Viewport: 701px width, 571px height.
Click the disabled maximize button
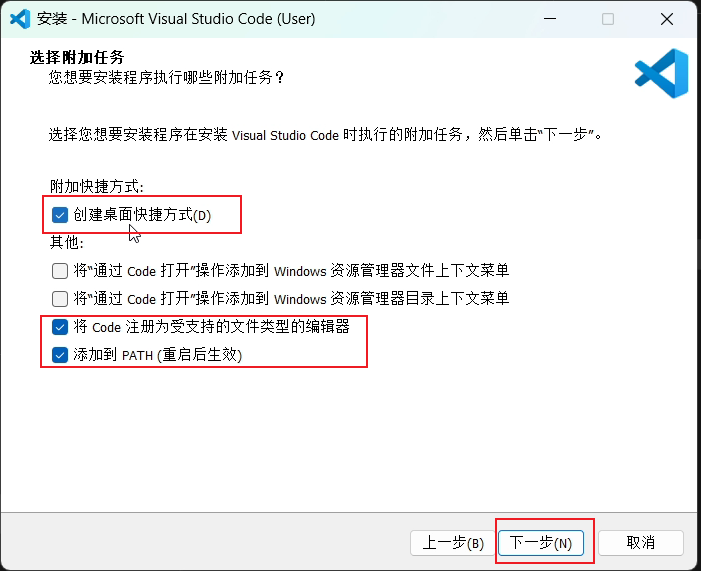point(608,19)
